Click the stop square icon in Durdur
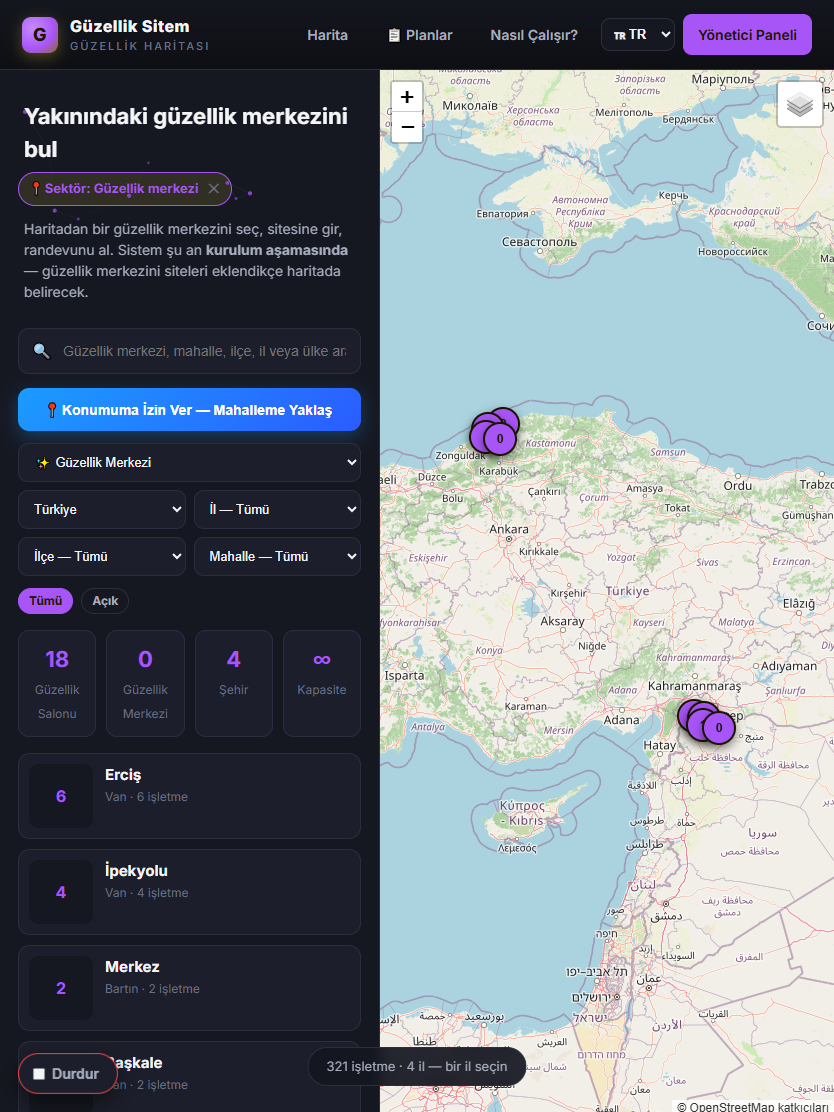834x1112 pixels. pos(39,1074)
